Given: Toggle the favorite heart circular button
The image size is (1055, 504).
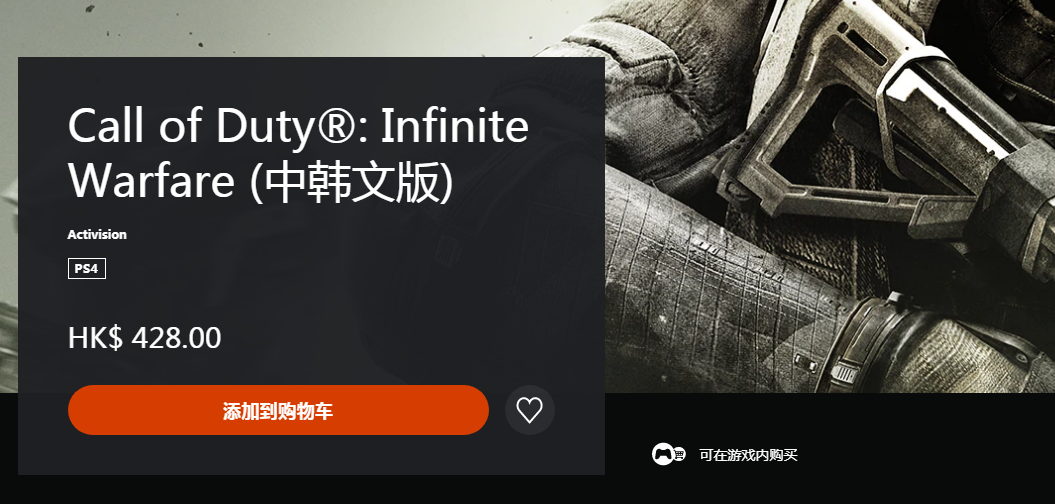Looking at the screenshot, I should click(530, 410).
